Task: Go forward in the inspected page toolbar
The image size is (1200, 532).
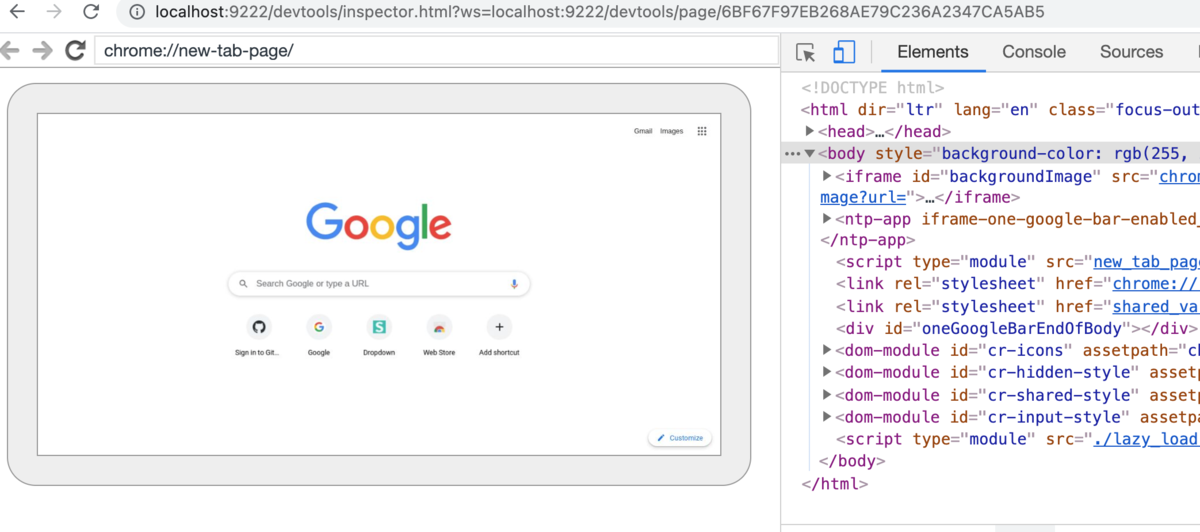Action: (42, 50)
